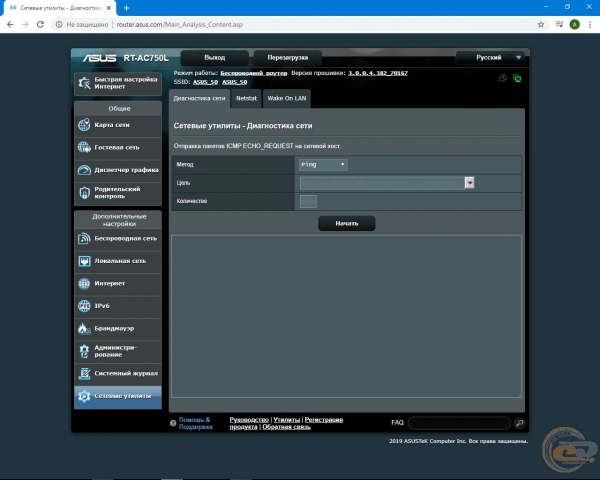Open Системный журнал log icon

tap(85, 373)
